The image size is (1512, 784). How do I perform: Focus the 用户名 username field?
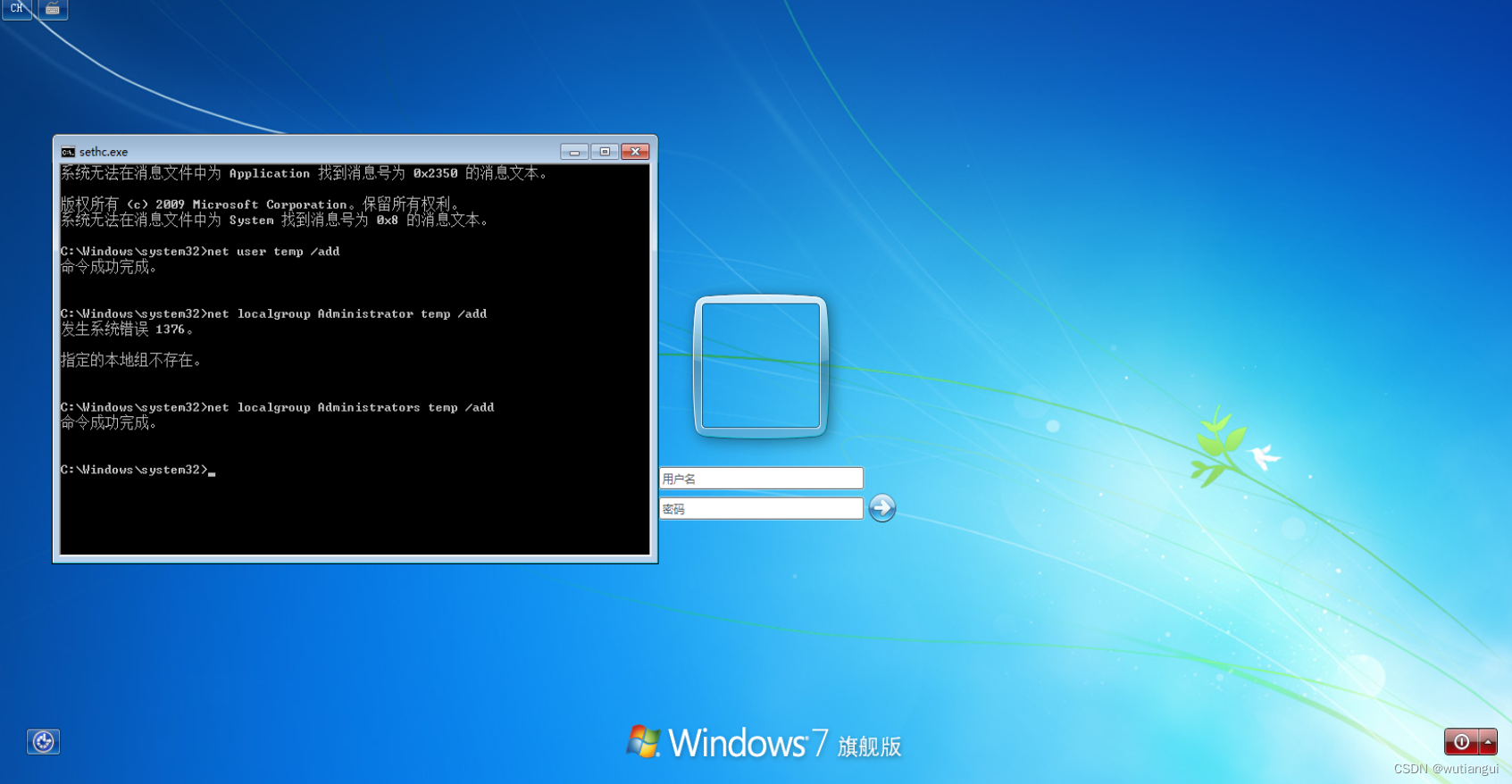pos(761,479)
